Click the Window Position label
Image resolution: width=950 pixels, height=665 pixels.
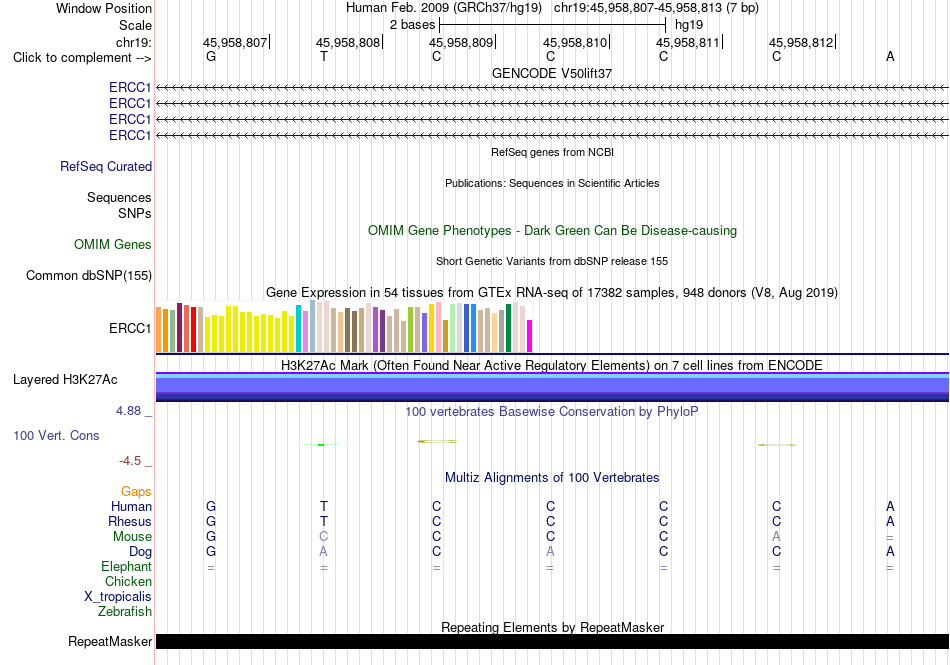pyautogui.click(x=104, y=8)
